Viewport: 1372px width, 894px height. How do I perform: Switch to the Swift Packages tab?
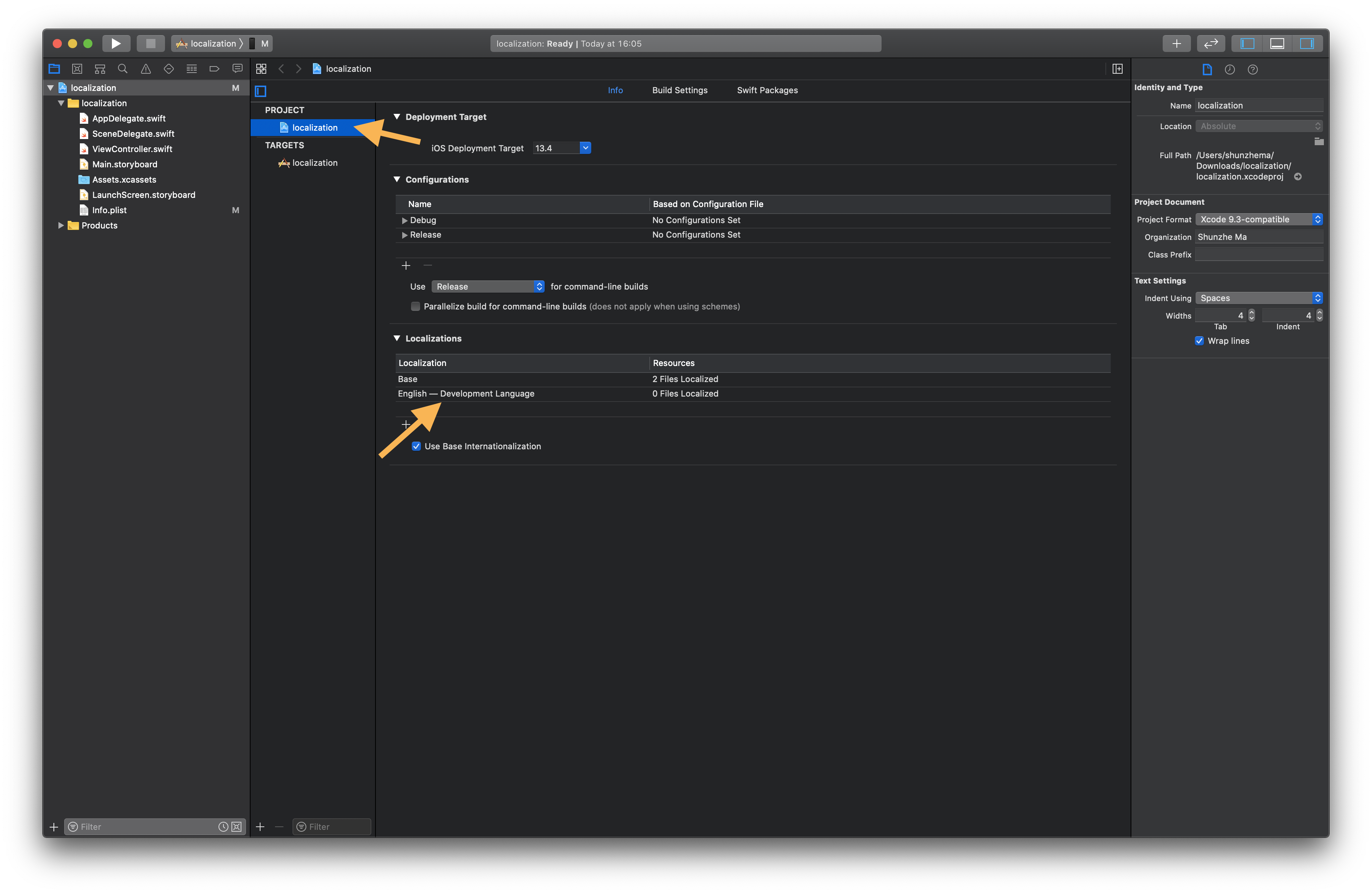click(x=767, y=90)
